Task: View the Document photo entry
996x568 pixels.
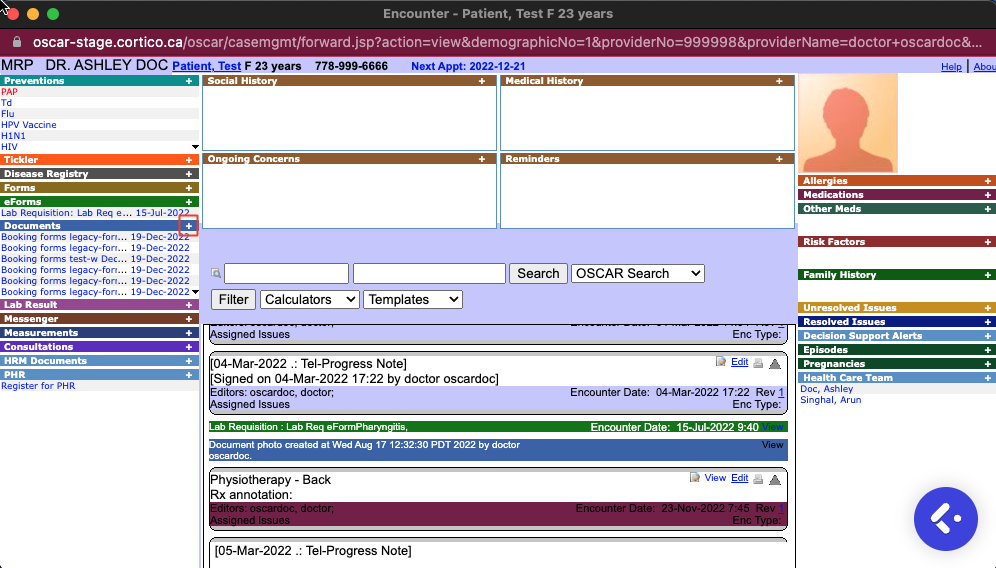Action: (772, 445)
